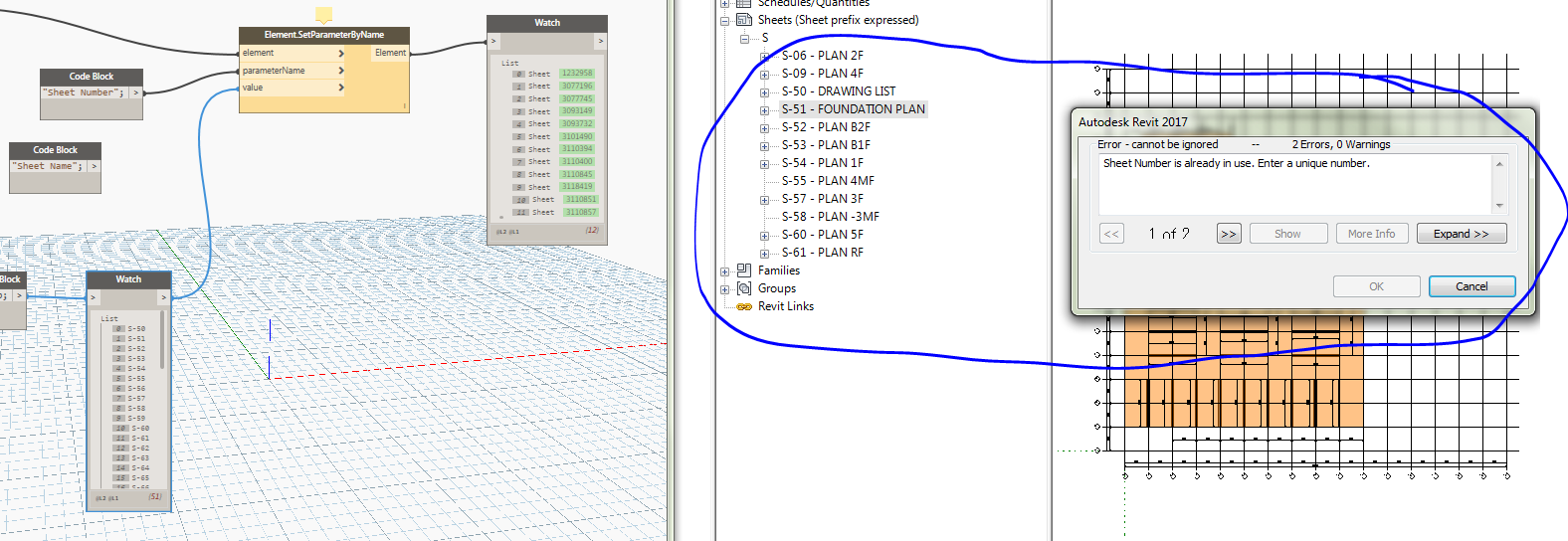Click element ID 3093149 in Watch list
Image resolution: width=1568 pixels, height=541 pixels.
coord(577,111)
